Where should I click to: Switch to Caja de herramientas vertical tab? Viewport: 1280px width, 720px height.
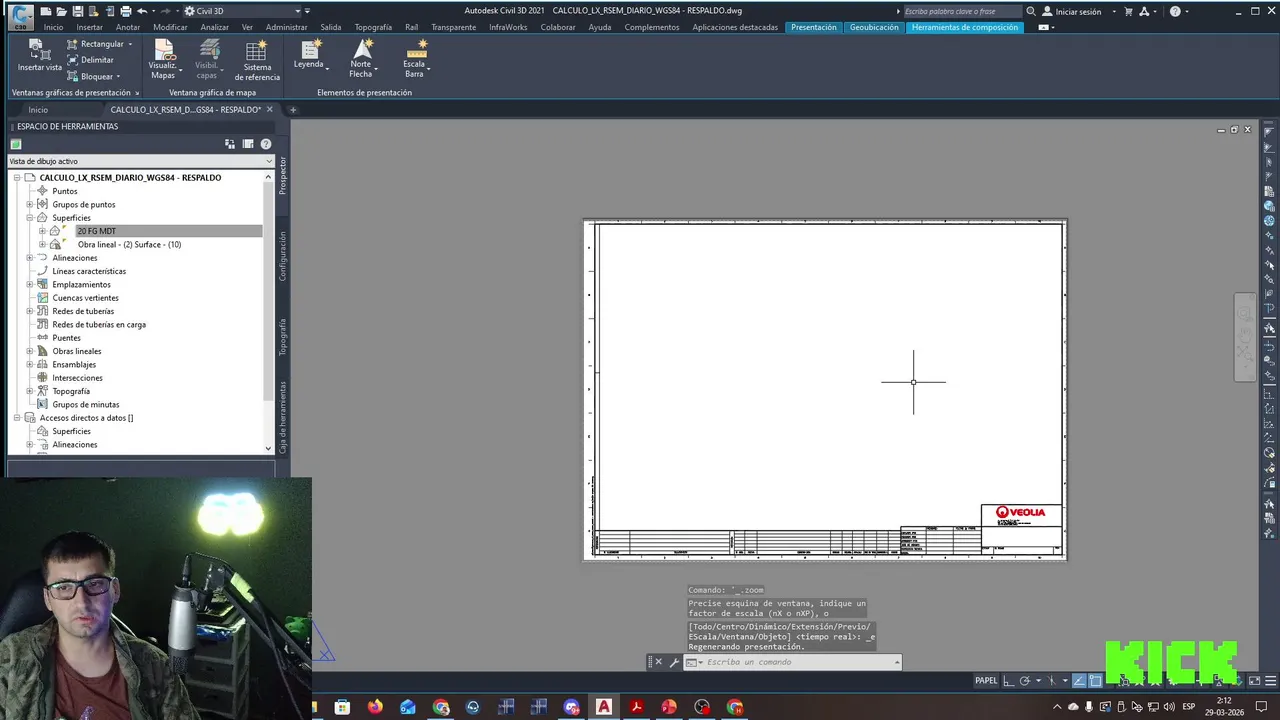(283, 418)
